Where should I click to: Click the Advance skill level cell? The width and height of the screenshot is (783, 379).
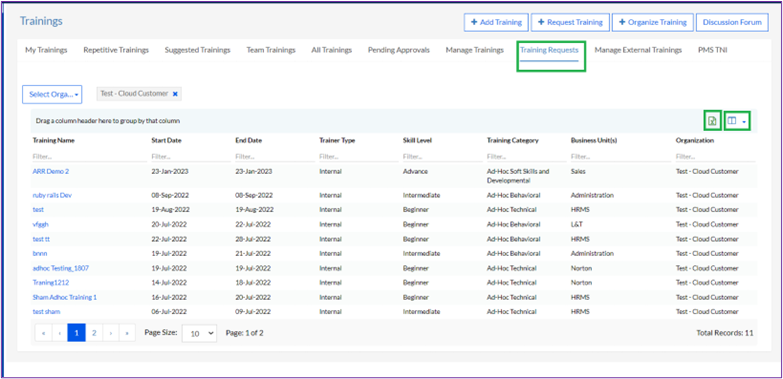coord(415,171)
